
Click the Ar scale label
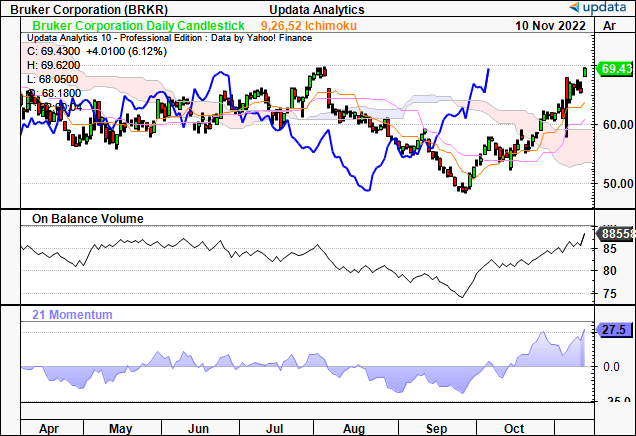point(609,26)
